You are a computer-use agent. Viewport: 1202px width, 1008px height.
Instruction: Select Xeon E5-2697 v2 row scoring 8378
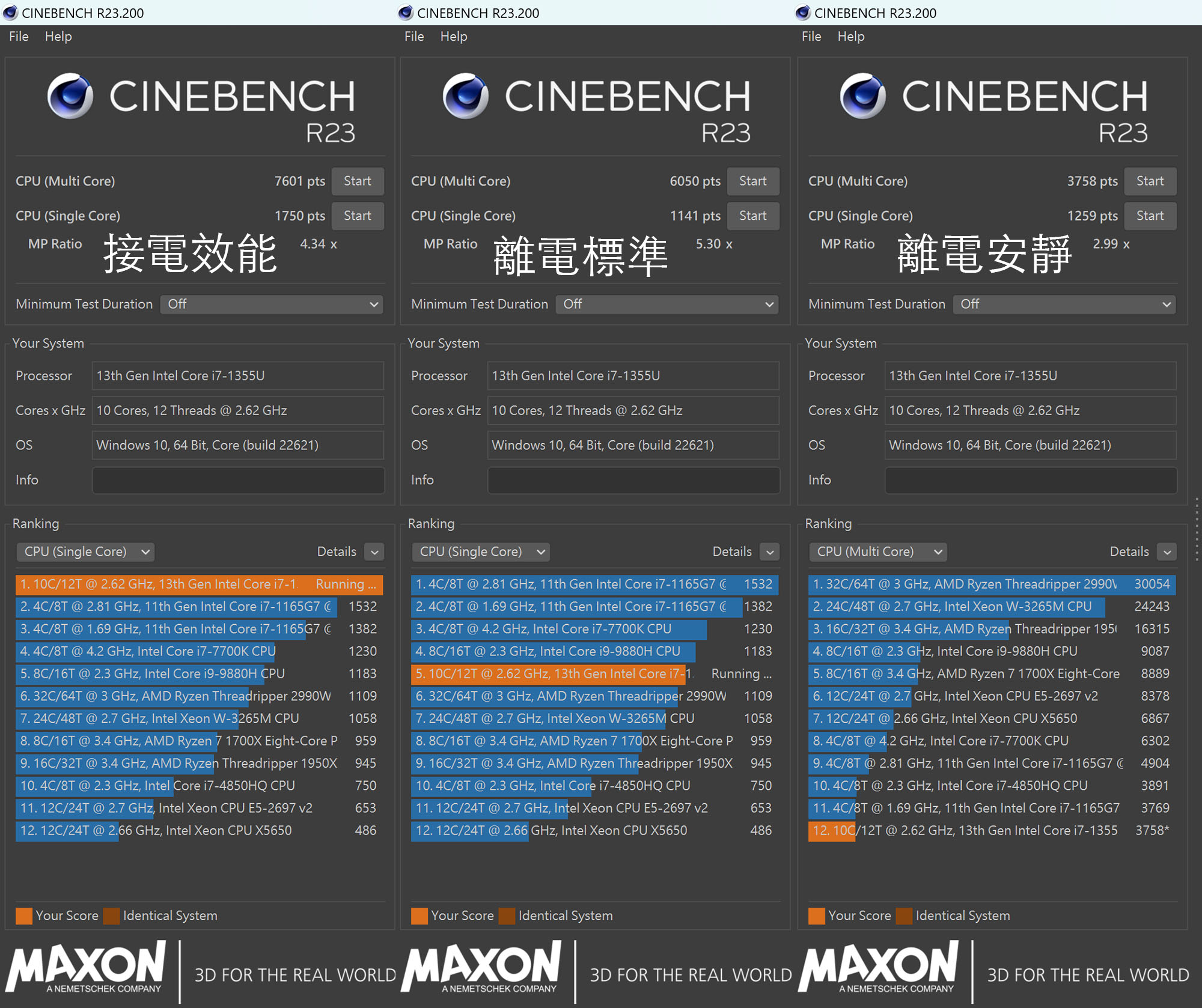point(992,696)
